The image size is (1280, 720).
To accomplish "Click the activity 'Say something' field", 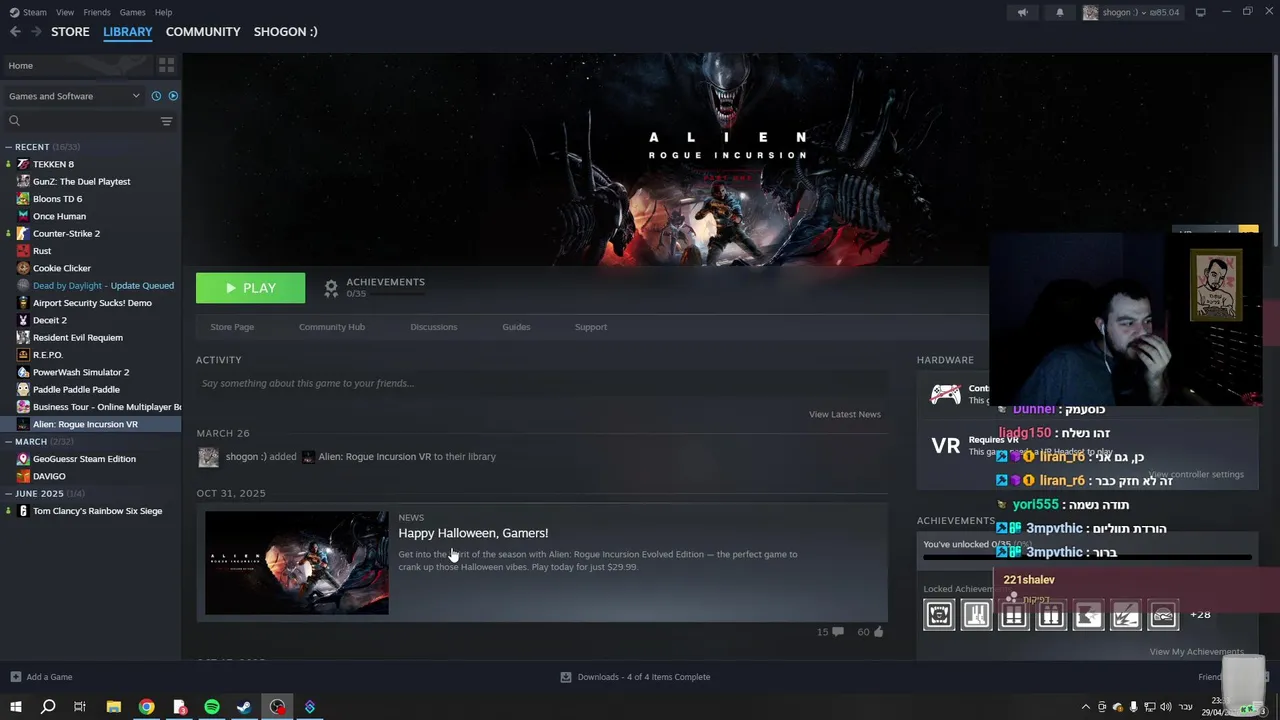I will point(542,383).
